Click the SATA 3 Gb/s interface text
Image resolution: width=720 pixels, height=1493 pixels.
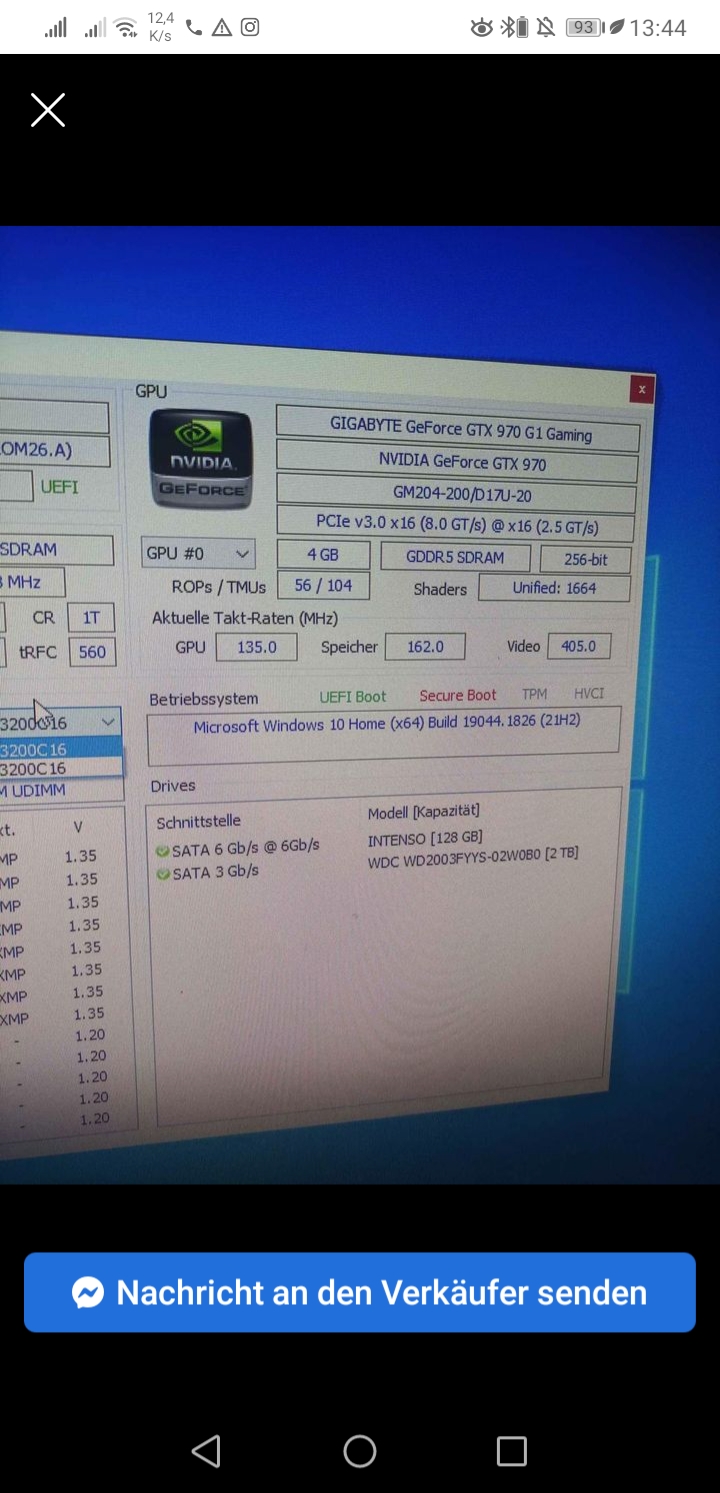pos(215,873)
